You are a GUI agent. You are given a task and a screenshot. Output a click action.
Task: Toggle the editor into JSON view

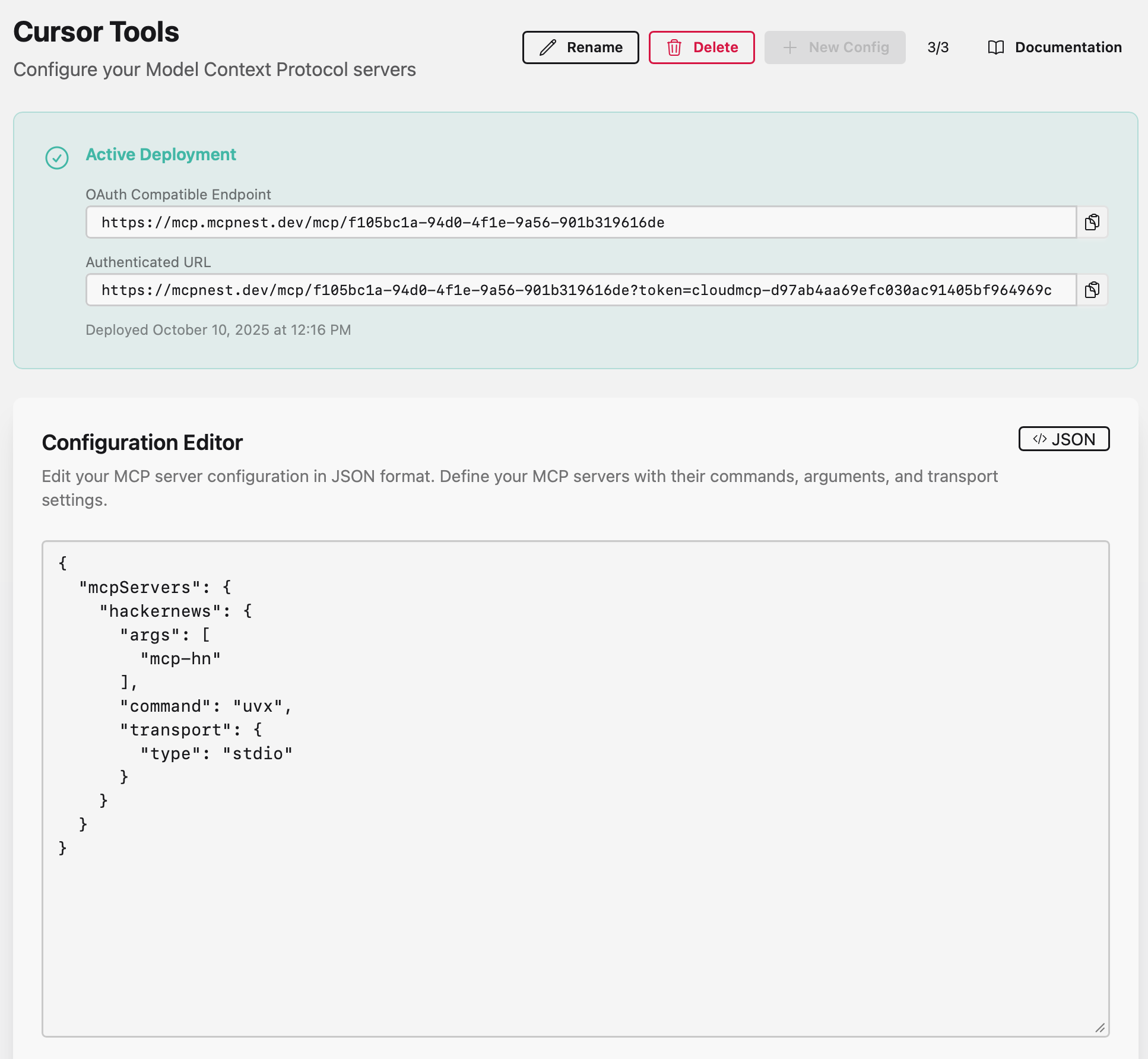click(x=1064, y=439)
